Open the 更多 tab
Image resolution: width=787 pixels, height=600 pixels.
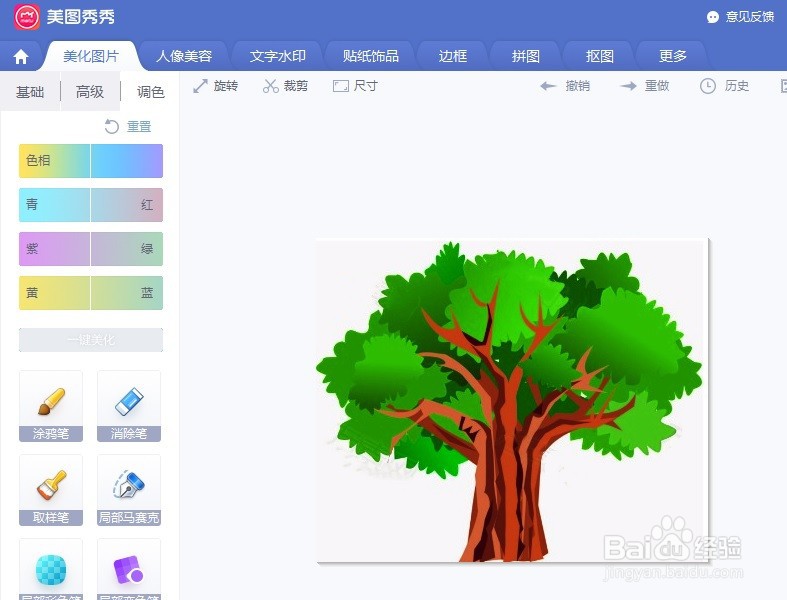click(673, 56)
